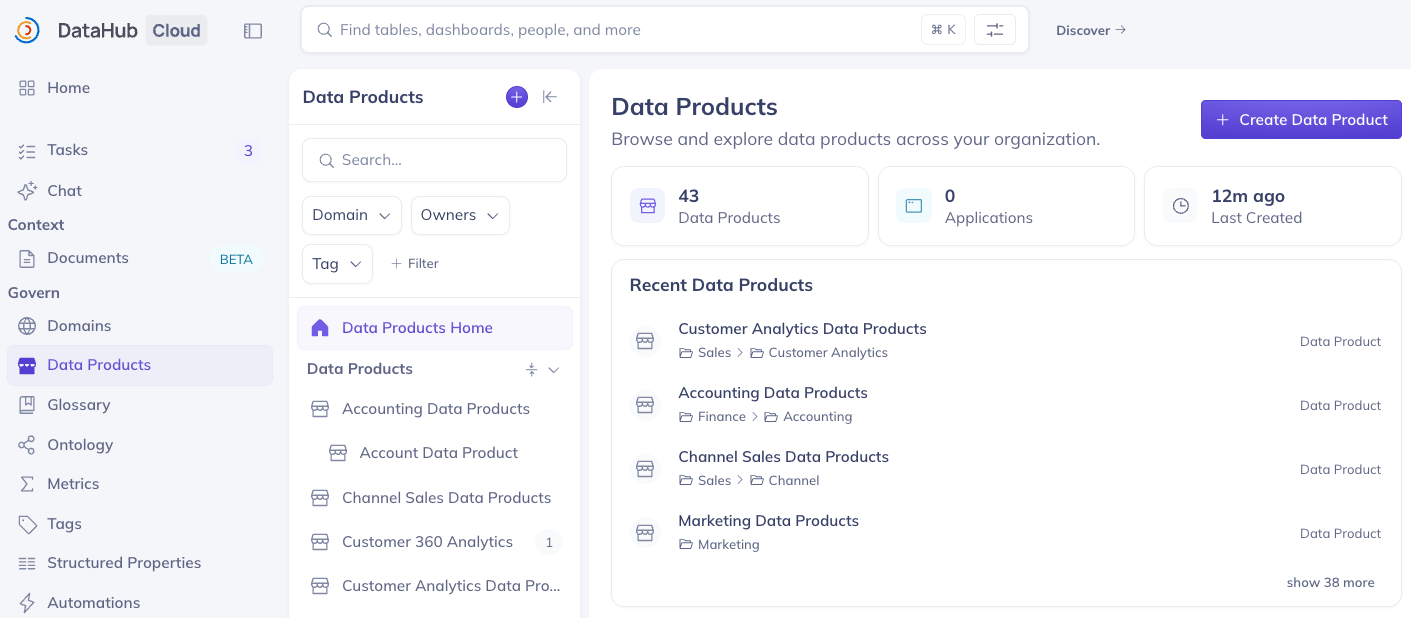Open Glossary in the left navigation

[x=140, y=405]
